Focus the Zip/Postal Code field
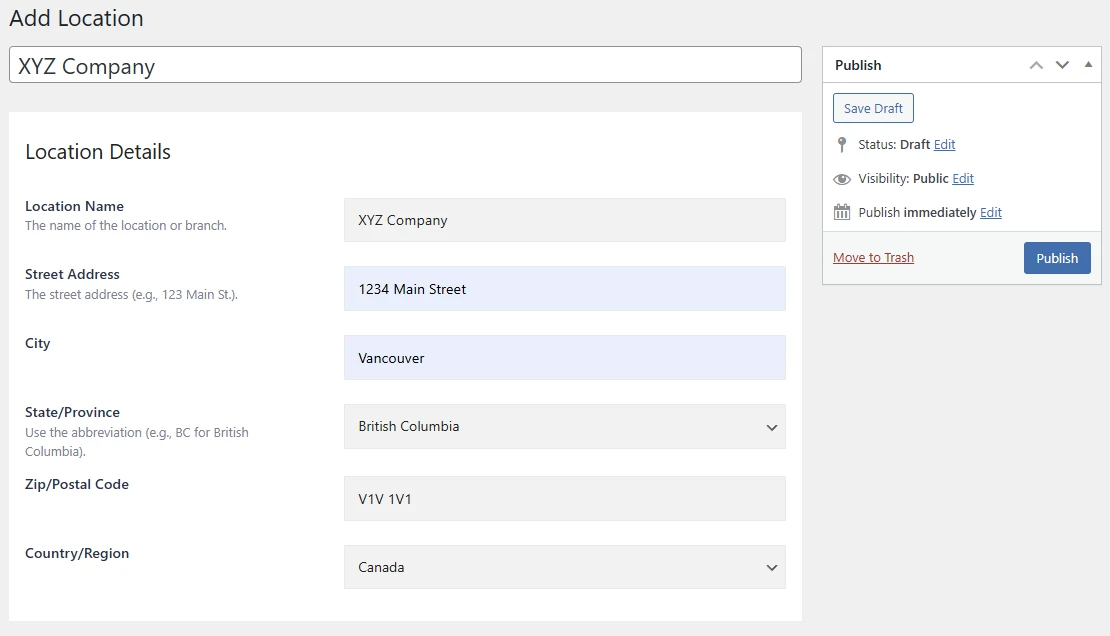 (x=565, y=498)
